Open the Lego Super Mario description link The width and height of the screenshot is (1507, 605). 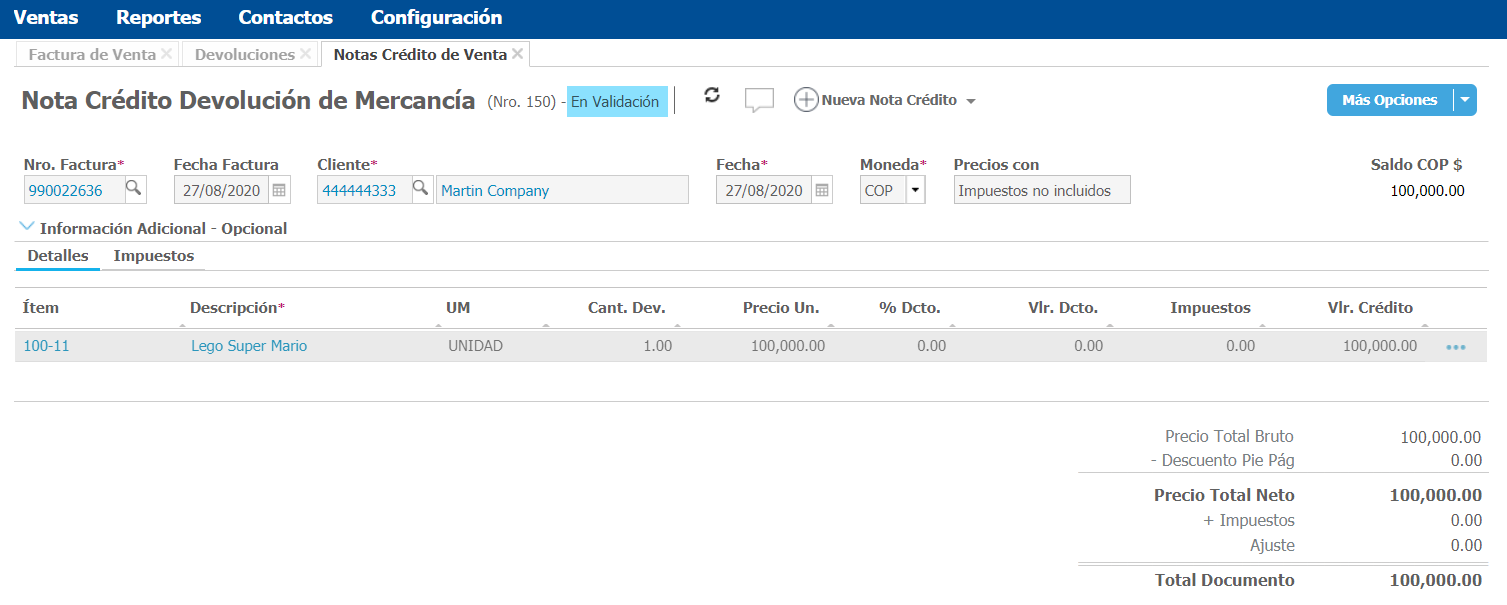[249, 346]
